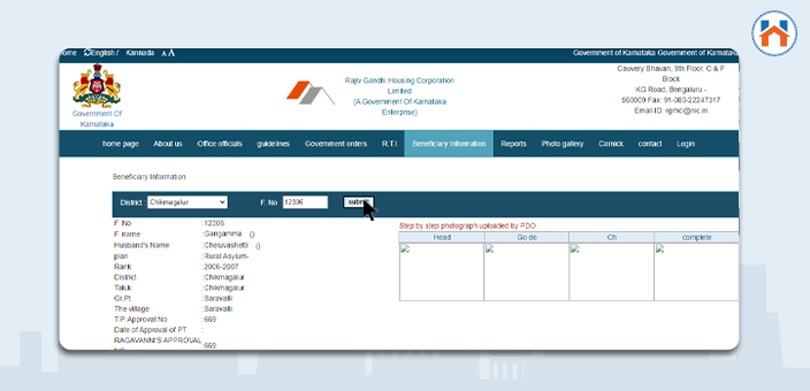Click the Ch column header
This screenshot has width=810, height=391.
coord(612,237)
